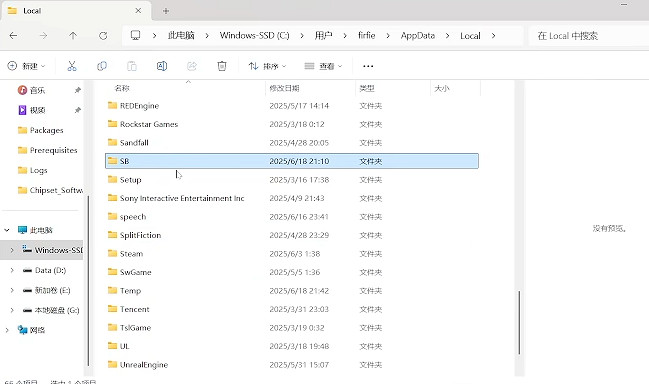Image resolution: width=649 pixels, height=384 pixels.
Task: Click the firfie breadcrumb segment
Action: point(367,36)
